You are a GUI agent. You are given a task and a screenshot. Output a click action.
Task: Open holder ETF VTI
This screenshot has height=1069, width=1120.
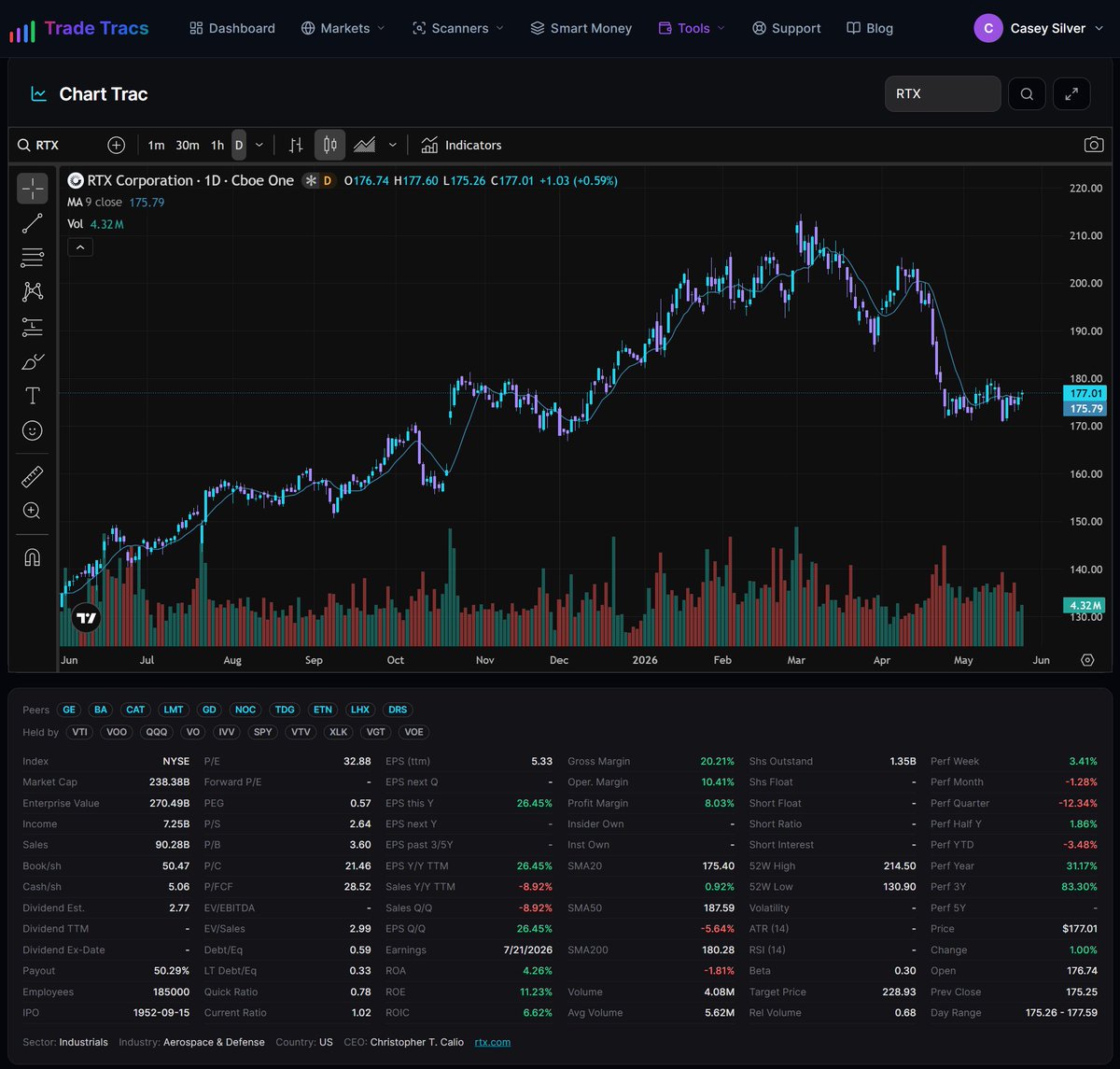pos(80,732)
